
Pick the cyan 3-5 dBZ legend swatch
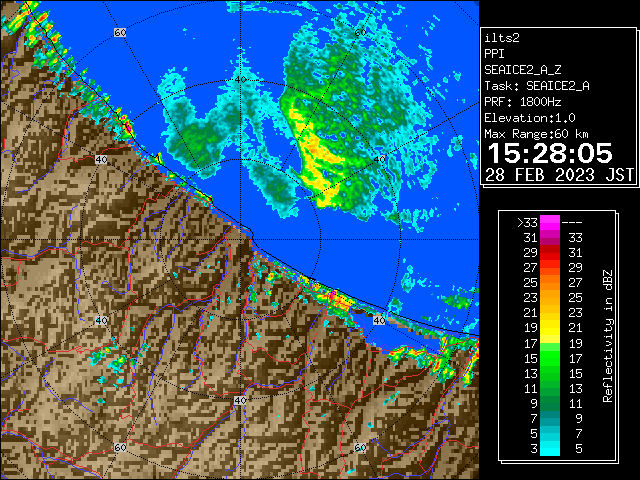coord(550,448)
